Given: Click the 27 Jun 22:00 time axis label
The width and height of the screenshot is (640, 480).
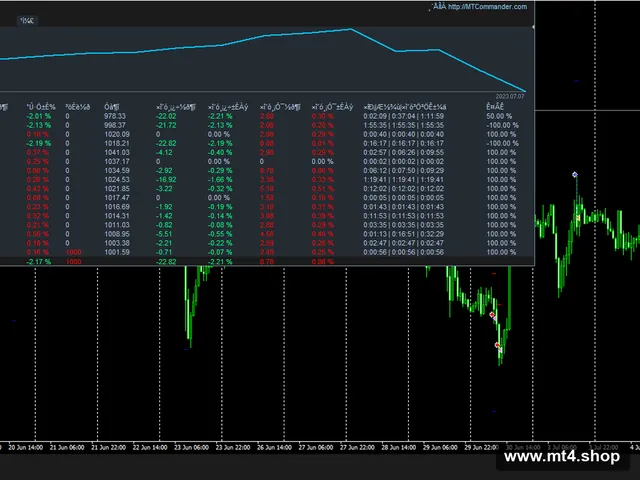Looking at the screenshot, I should point(357,447).
